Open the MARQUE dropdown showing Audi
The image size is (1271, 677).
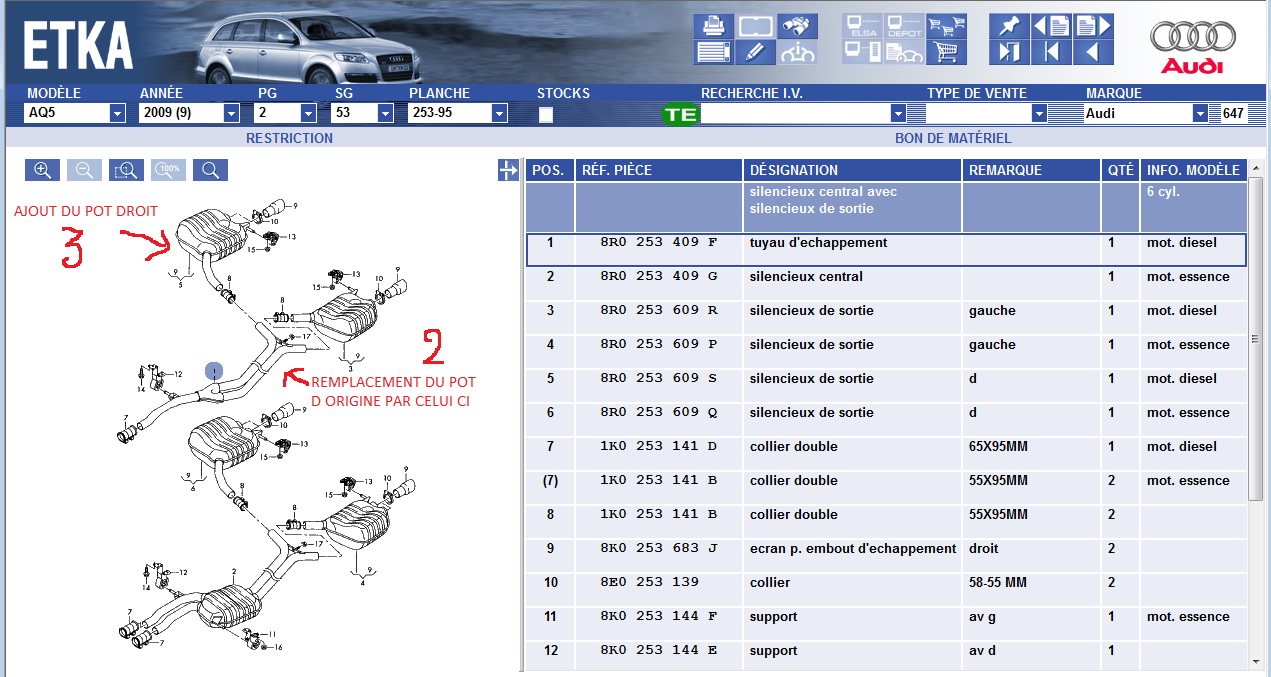pos(1200,114)
